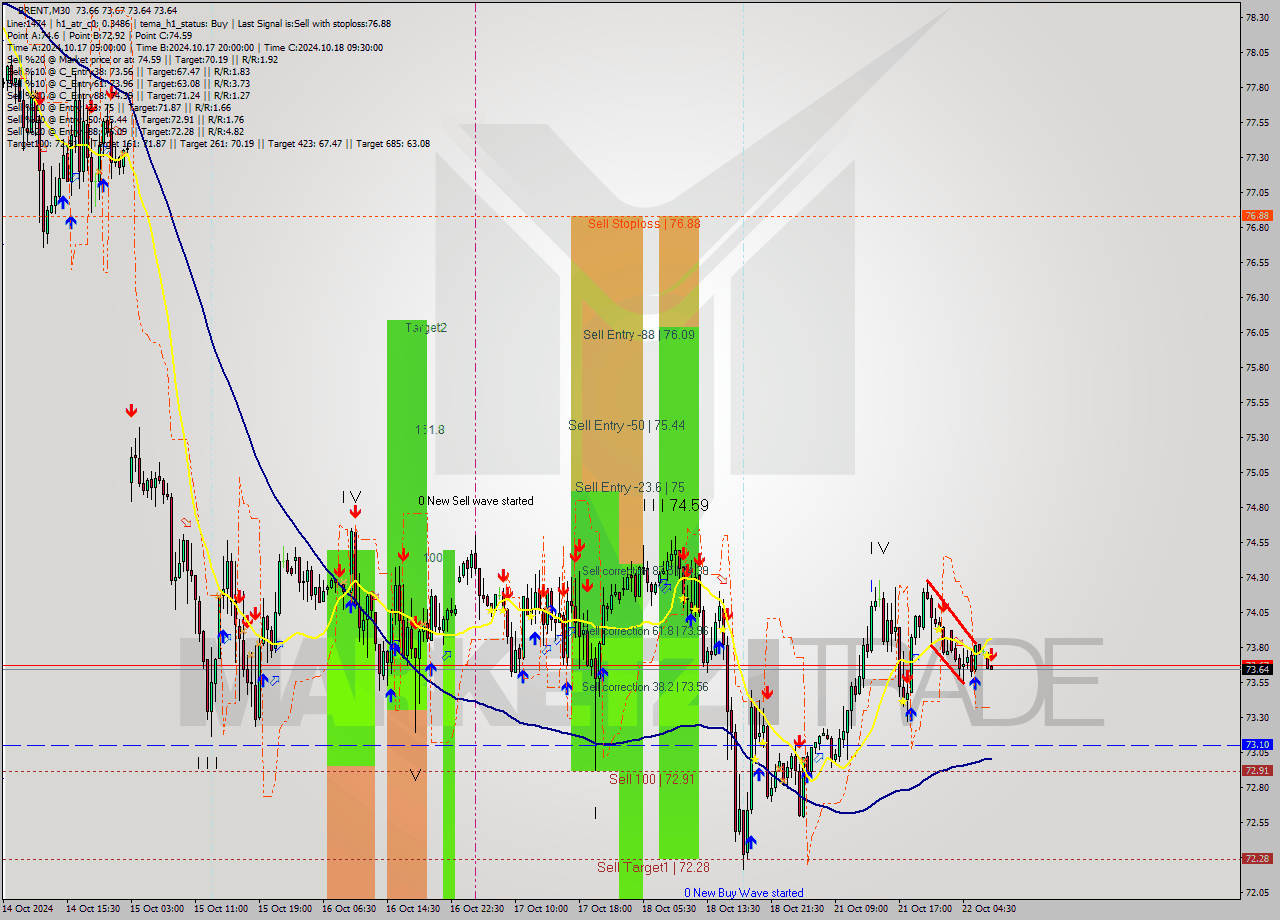Click the 'Point C:74.59' info text

tap(163, 35)
